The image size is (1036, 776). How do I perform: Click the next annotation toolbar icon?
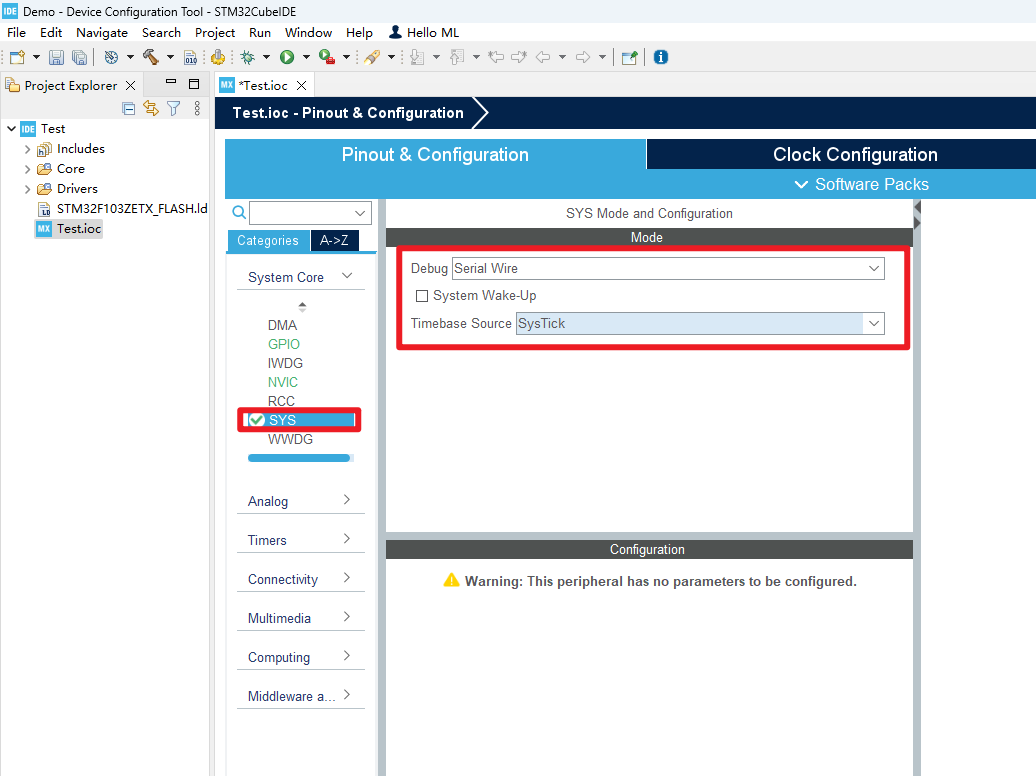pyautogui.click(x=417, y=58)
